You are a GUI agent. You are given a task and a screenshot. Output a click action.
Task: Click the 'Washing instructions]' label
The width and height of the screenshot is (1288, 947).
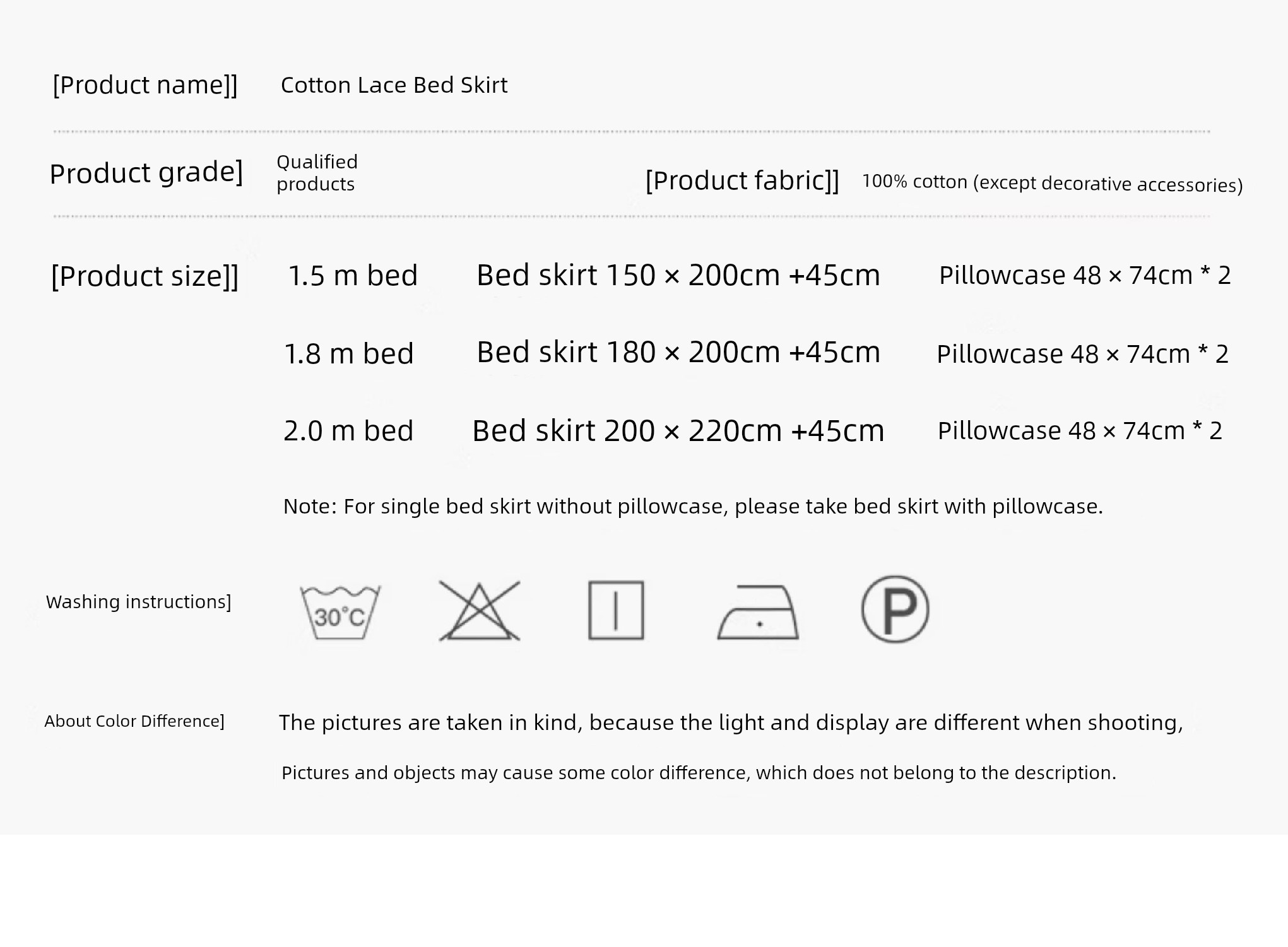tap(138, 602)
